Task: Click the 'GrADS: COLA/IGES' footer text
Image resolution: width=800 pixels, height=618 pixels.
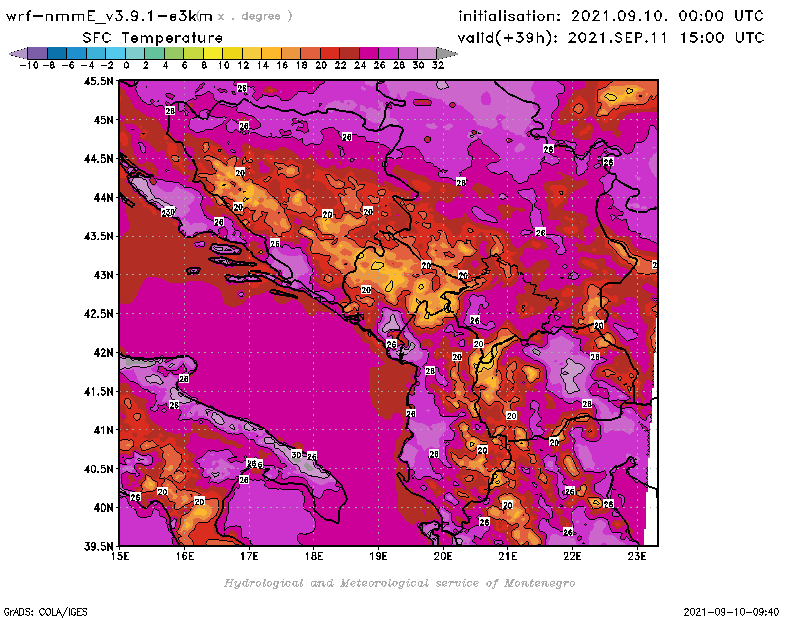Action: coord(45,612)
